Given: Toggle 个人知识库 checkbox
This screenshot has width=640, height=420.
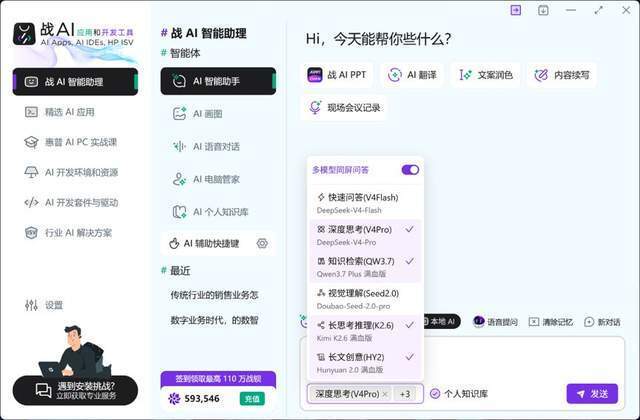Looking at the screenshot, I should point(435,393).
